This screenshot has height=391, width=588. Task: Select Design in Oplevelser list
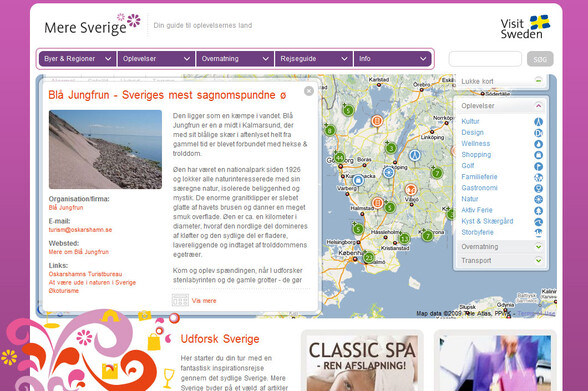(x=472, y=133)
